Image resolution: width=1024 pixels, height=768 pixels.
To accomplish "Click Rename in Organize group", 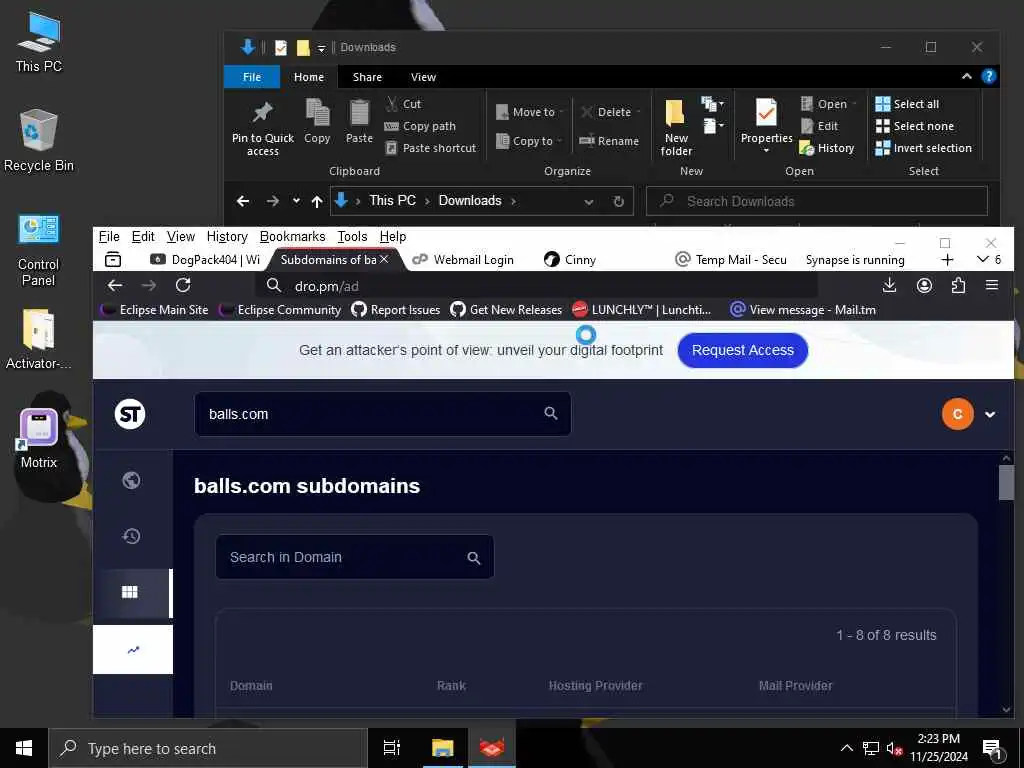I will tap(609, 140).
